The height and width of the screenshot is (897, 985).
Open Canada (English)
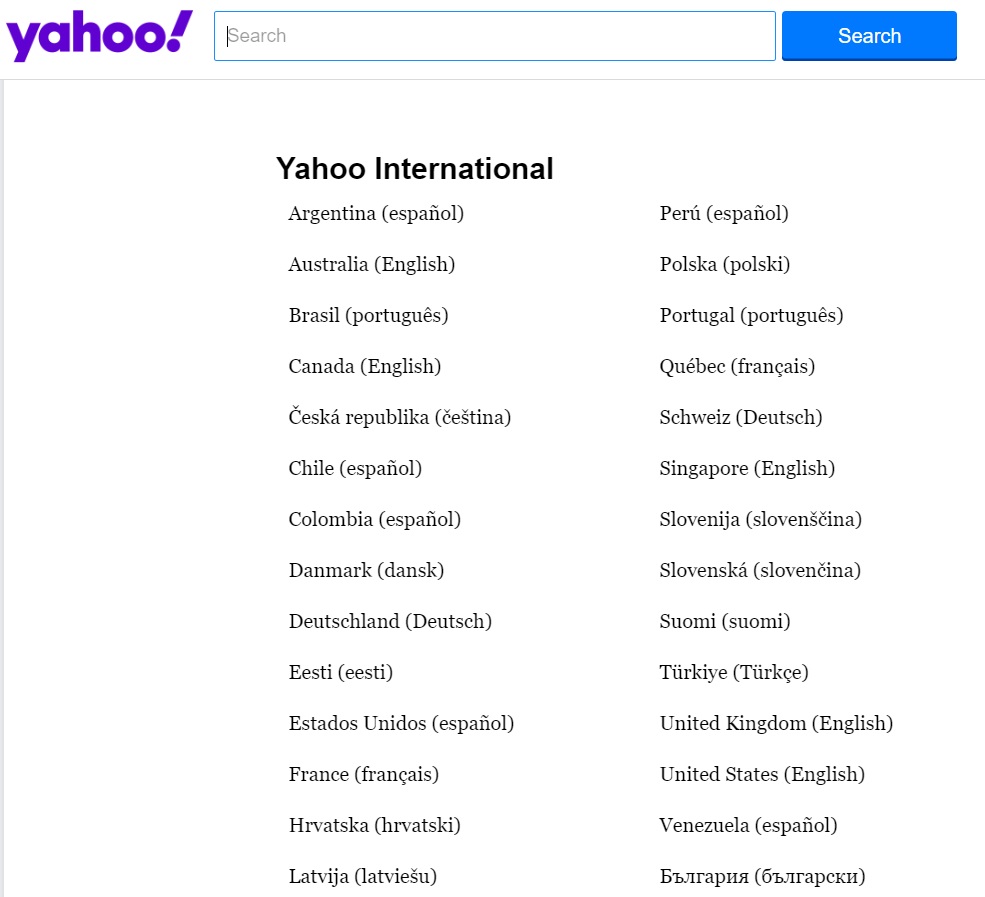tap(365, 366)
